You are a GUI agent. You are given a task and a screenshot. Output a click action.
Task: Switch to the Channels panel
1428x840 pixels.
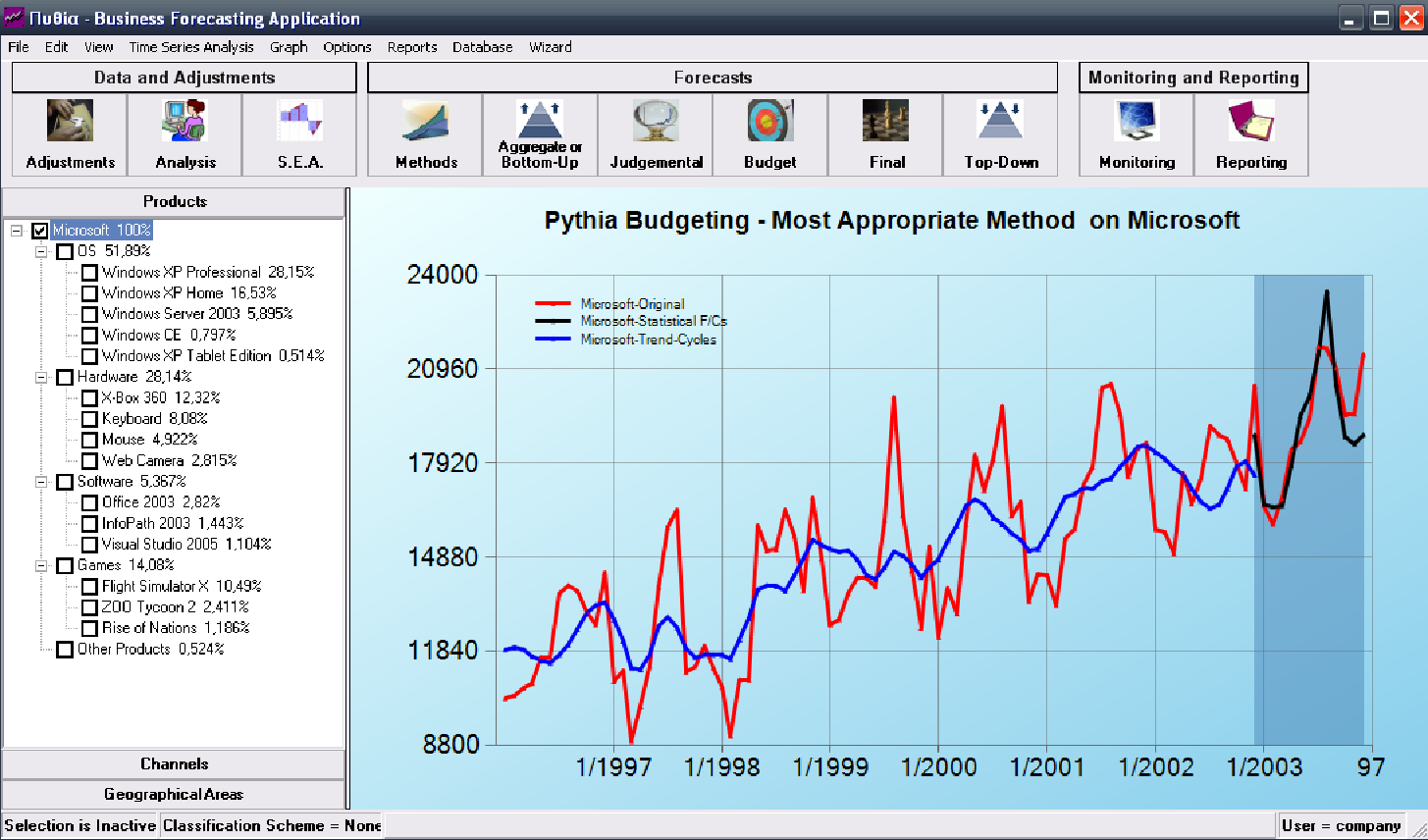pos(174,764)
